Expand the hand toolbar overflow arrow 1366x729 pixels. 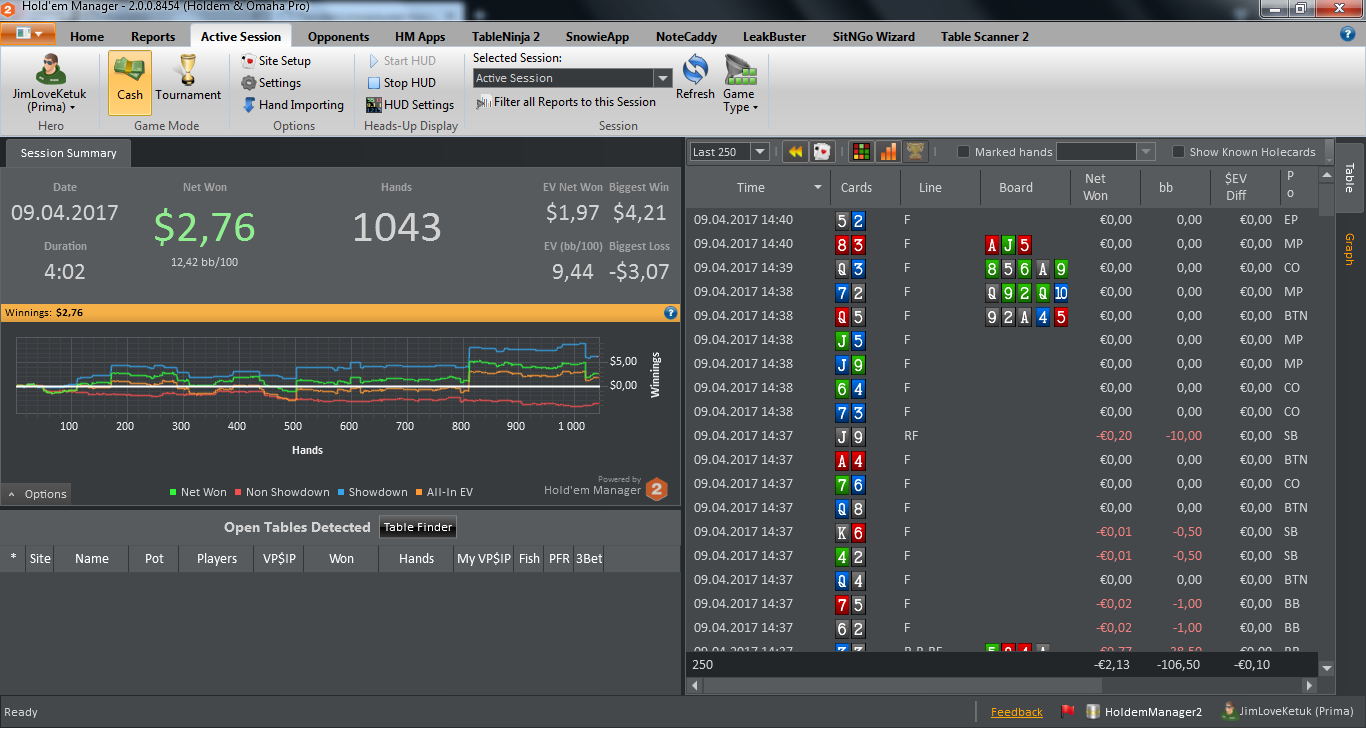(1328, 152)
